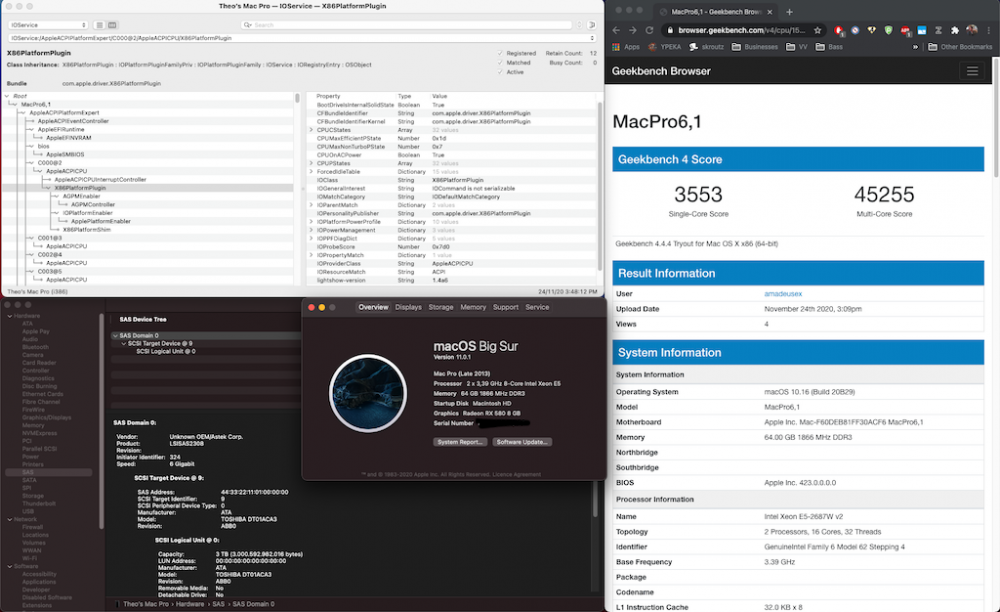Collapse SCSI Target Device @ 9 node
The height and width of the screenshot is (612, 1000).
(x=123, y=344)
